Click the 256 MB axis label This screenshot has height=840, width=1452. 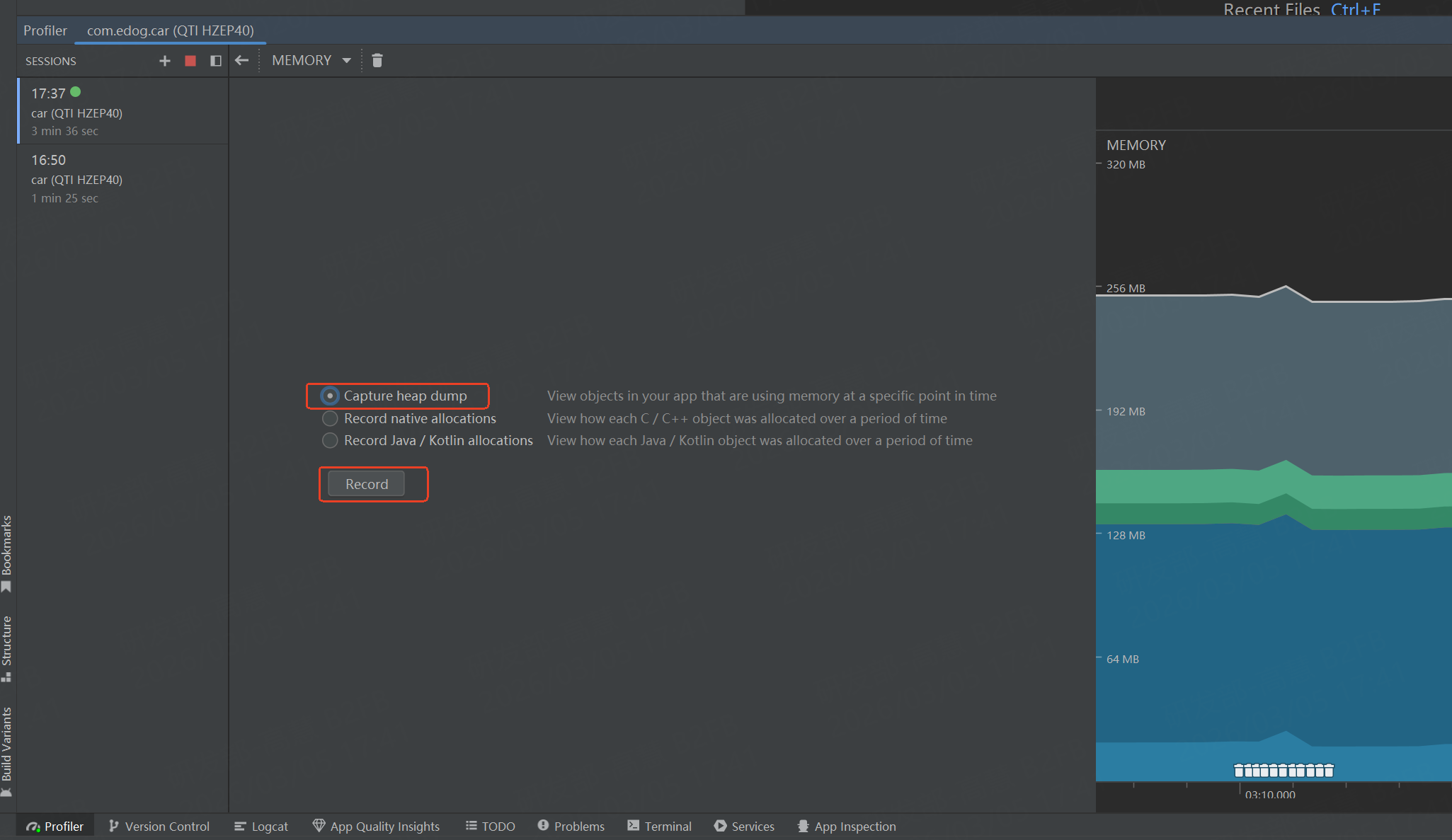coord(1126,288)
